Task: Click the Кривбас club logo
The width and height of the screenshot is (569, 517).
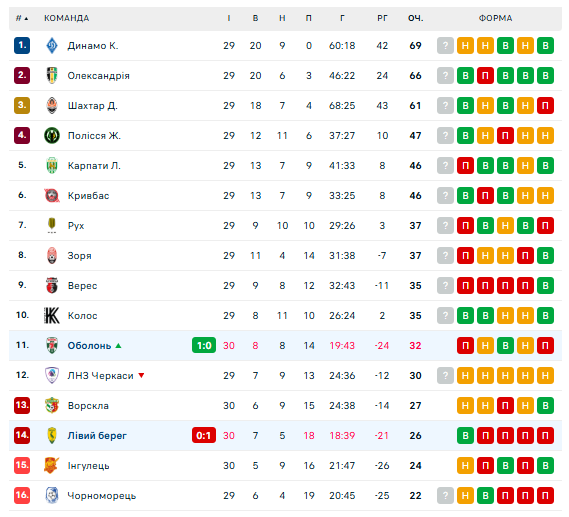Action: (x=52, y=196)
